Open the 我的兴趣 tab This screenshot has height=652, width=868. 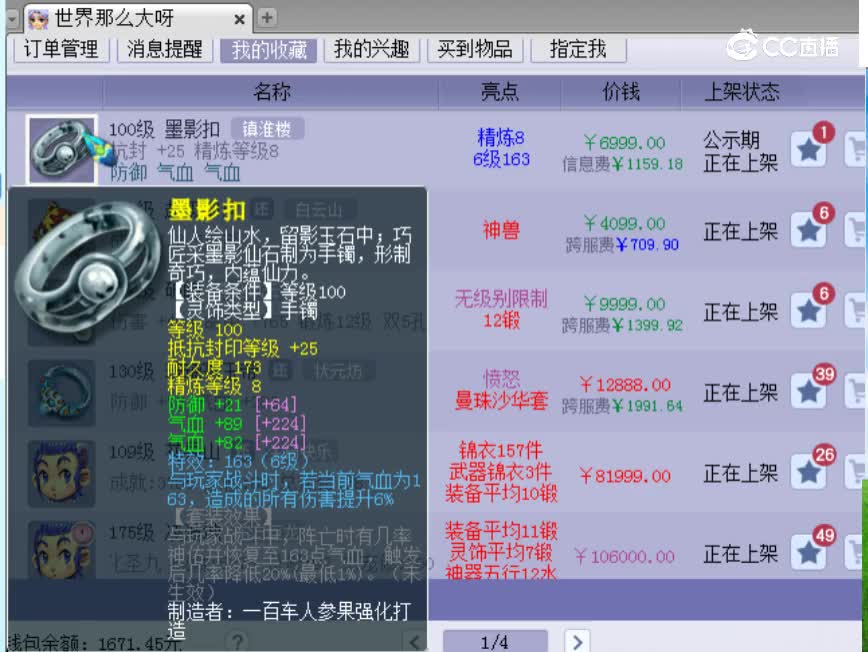371,50
